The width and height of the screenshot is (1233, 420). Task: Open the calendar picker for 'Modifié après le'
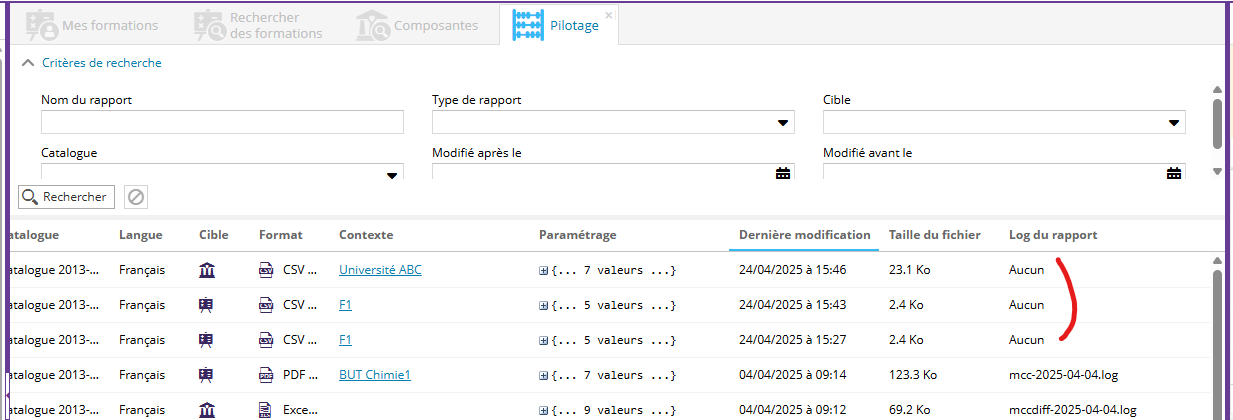pyautogui.click(x=783, y=173)
